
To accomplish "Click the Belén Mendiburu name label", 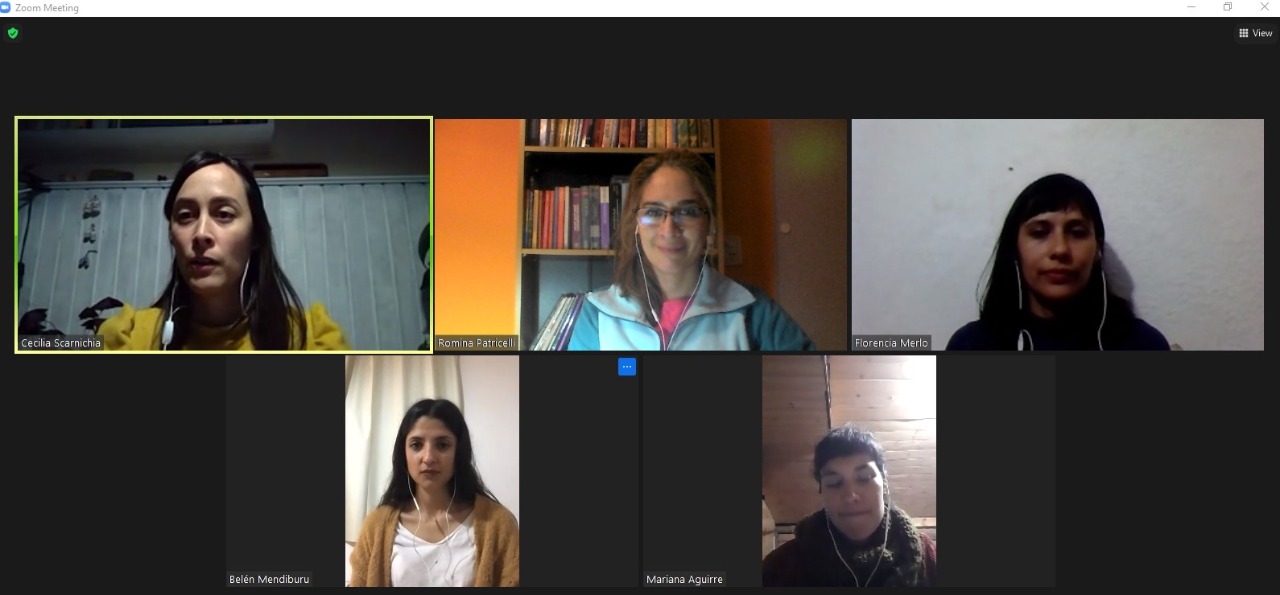I will pyautogui.click(x=269, y=579).
